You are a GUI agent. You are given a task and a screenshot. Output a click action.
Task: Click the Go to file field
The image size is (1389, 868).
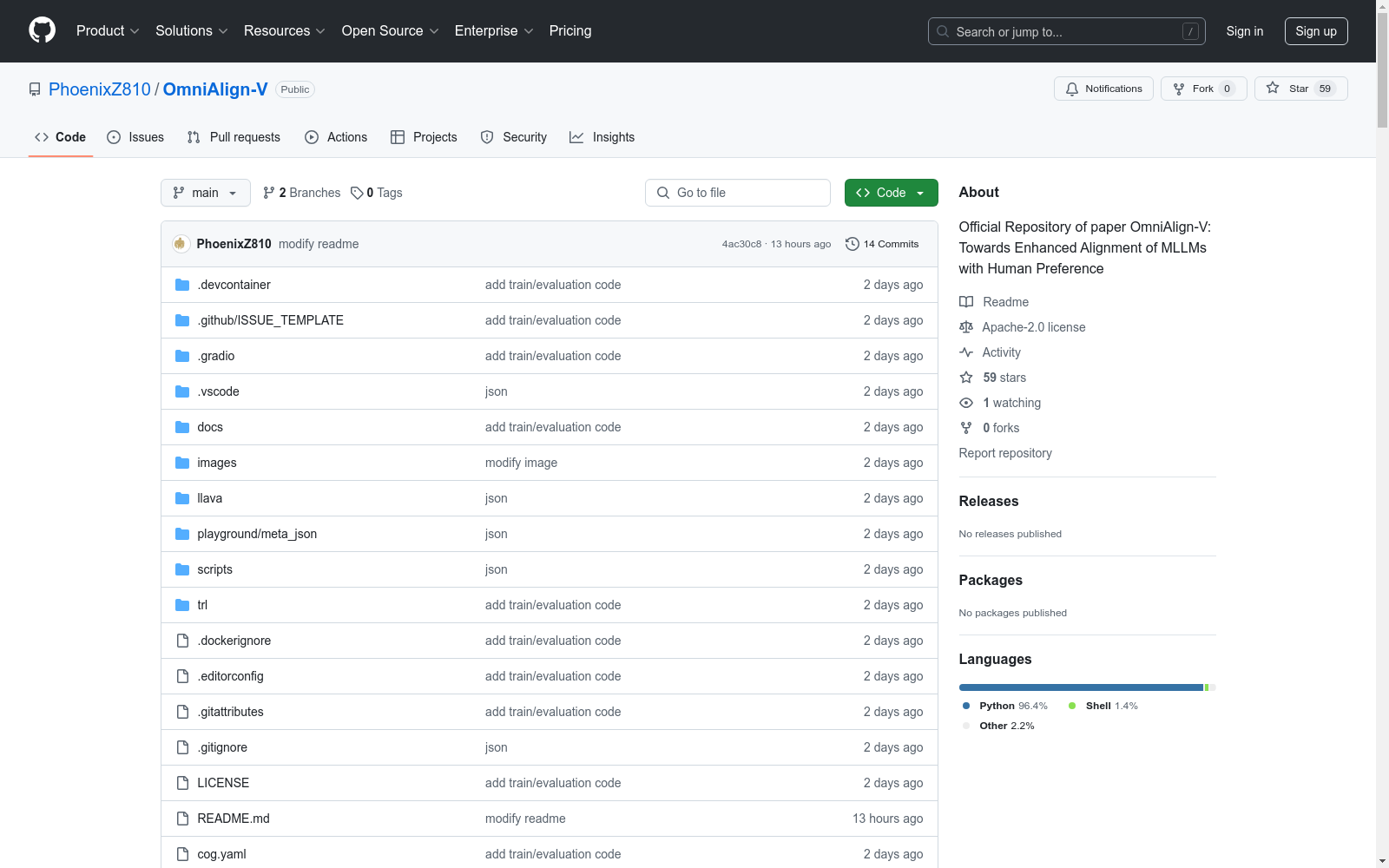click(738, 193)
